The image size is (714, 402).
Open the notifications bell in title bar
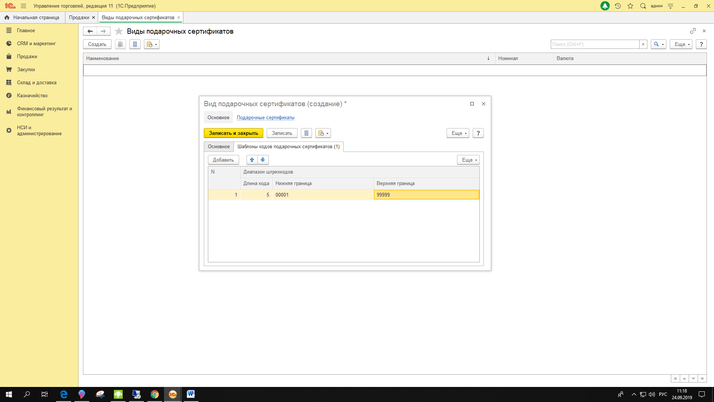click(x=605, y=6)
